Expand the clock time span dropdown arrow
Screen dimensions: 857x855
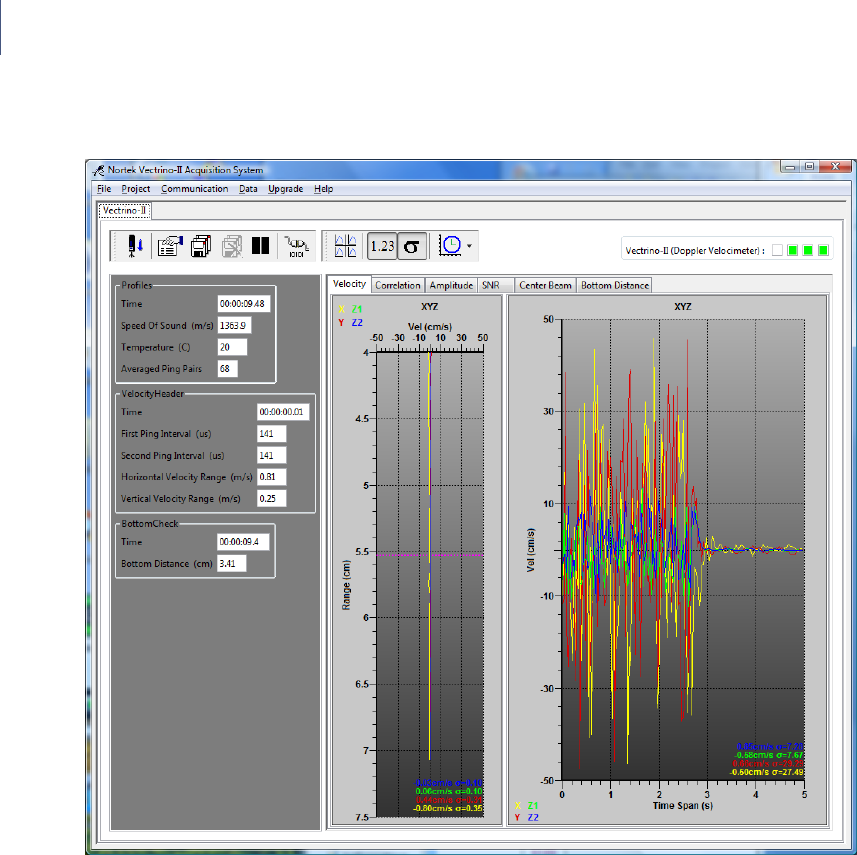468,246
